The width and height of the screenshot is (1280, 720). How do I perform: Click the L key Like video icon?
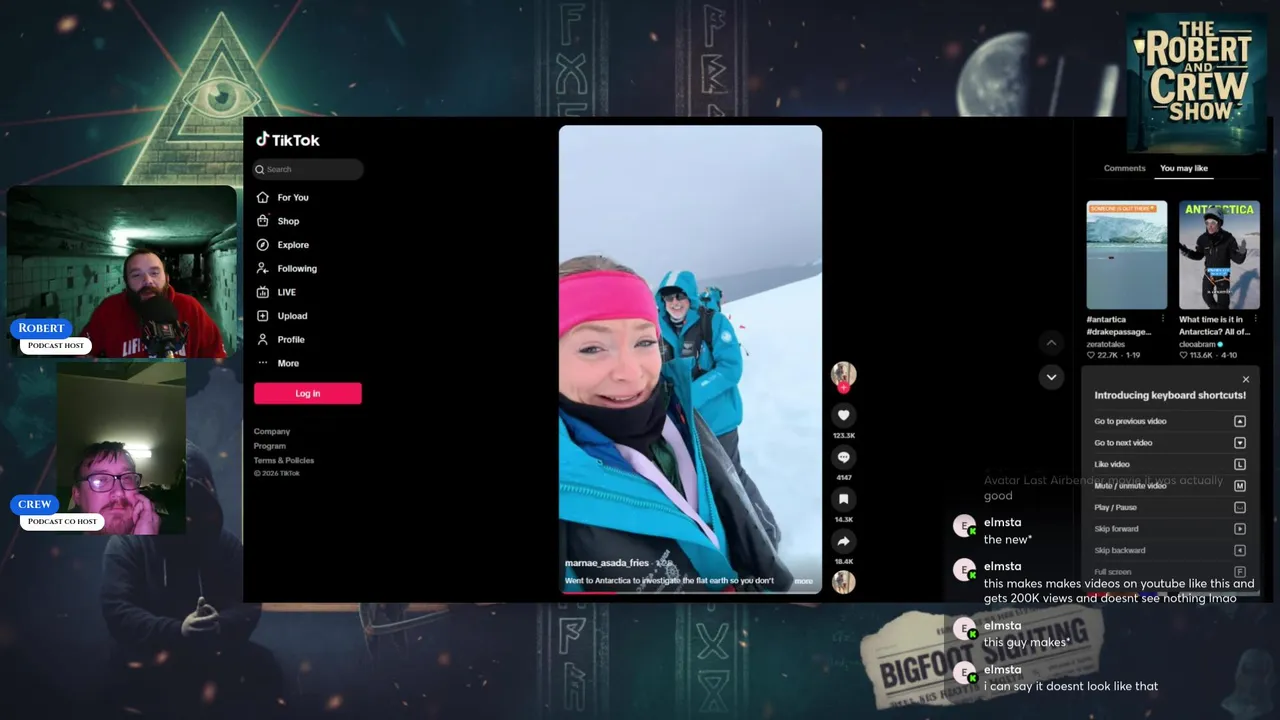1240,464
